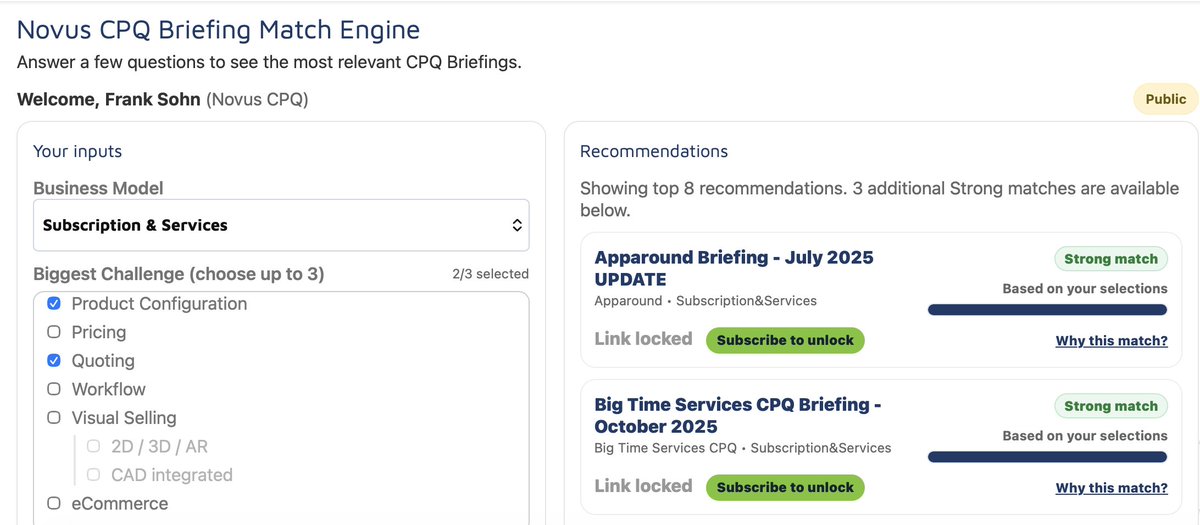Enable the Workflow challenge option
This screenshot has height=525, width=1200.
click(54, 389)
